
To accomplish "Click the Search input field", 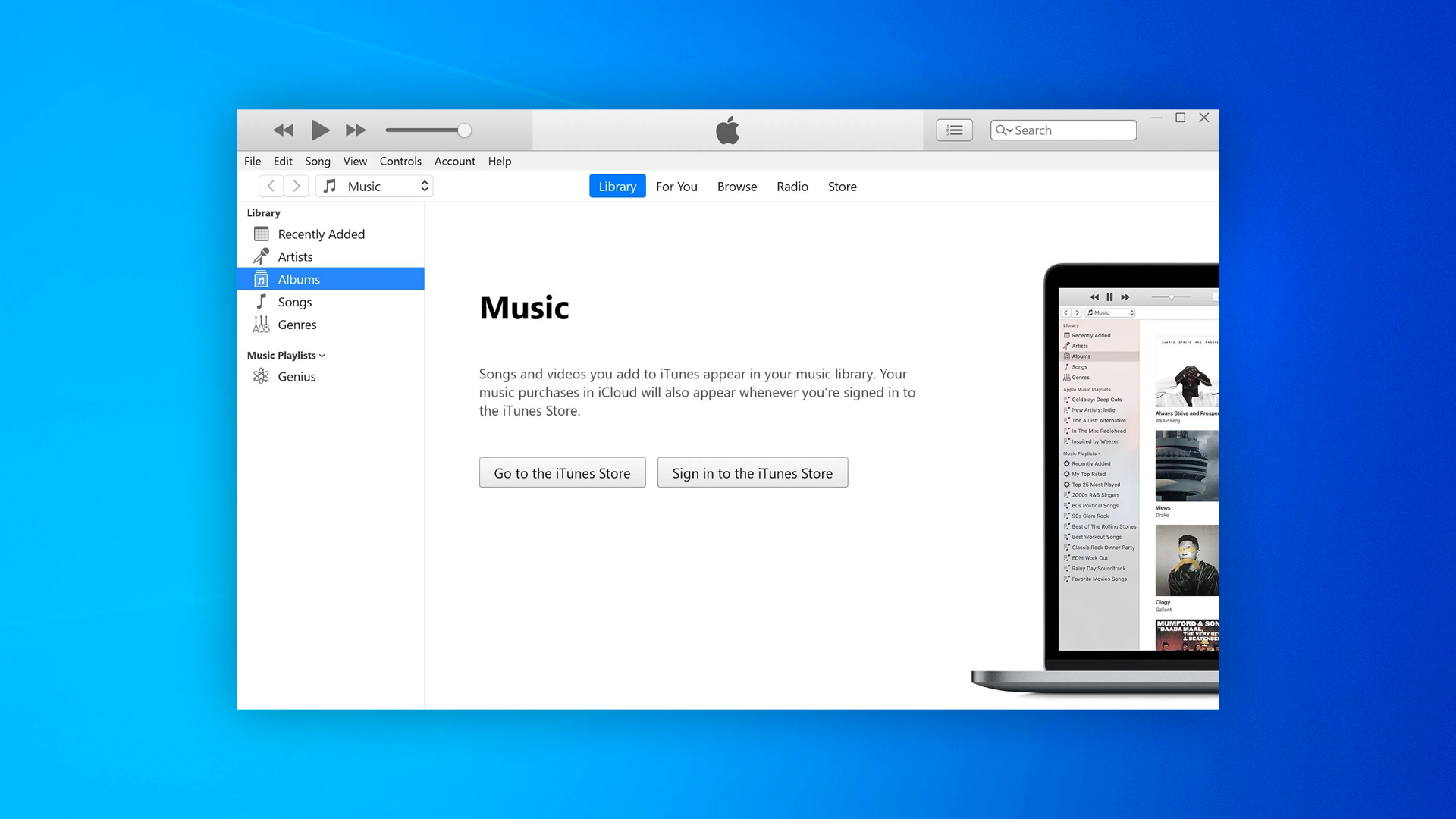I will 1063,130.
